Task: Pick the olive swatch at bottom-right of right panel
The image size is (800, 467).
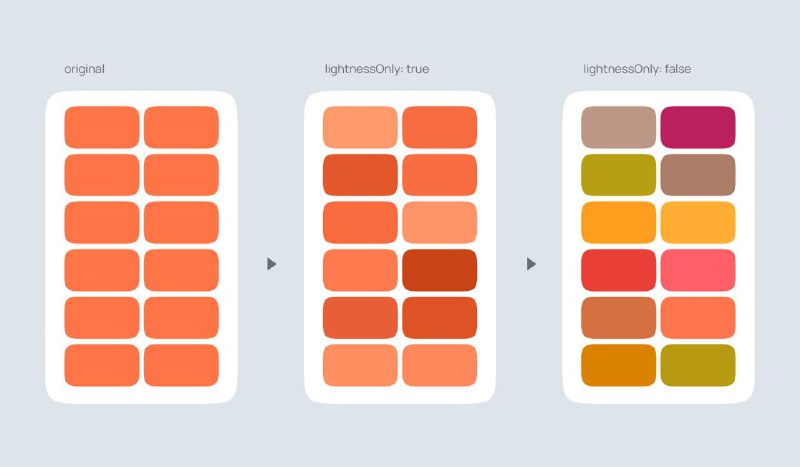Action: (697, 365)
